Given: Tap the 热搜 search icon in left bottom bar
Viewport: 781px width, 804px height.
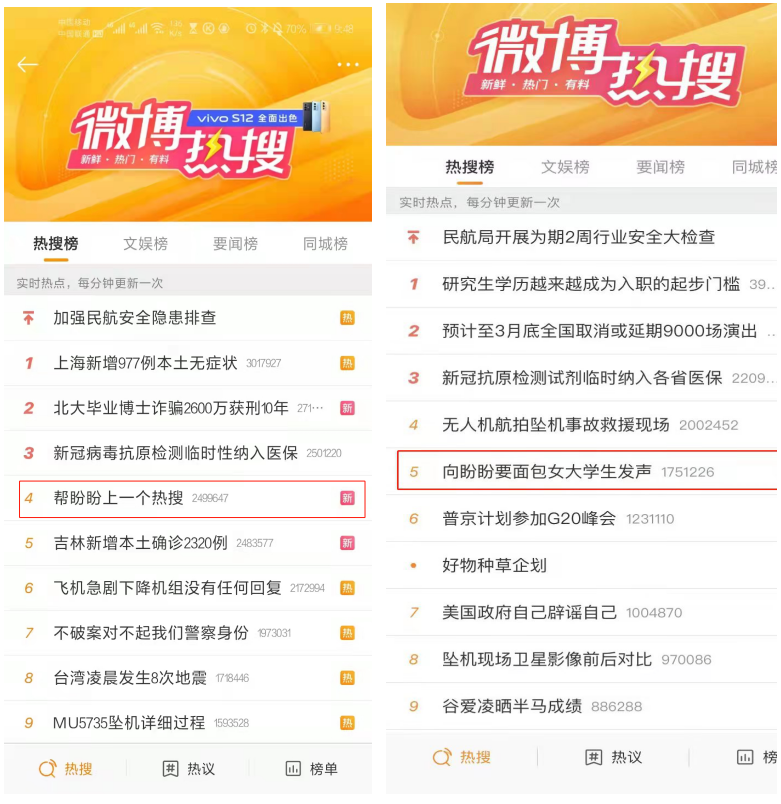Looking at the screenshot, I should pyautogui.click(x=48, y=769).
